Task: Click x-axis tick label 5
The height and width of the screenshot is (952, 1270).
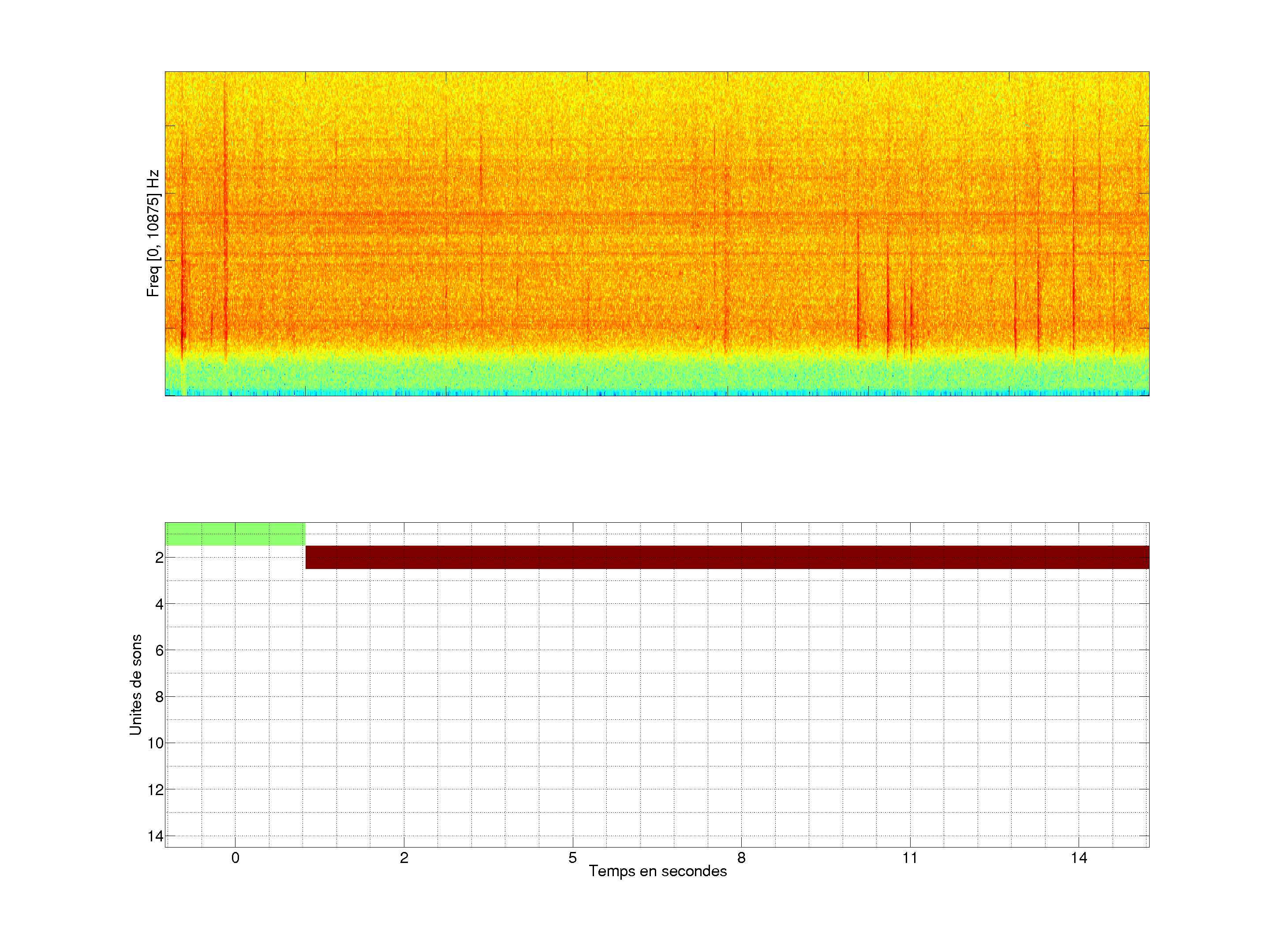Action: (572, 858)
